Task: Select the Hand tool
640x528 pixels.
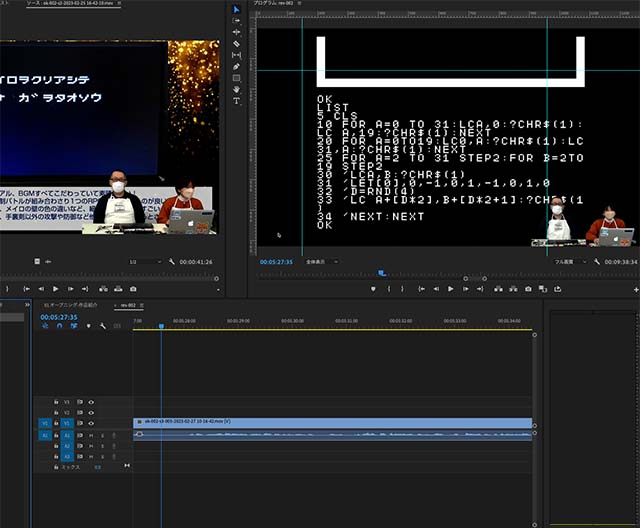Action: [237, 89]
